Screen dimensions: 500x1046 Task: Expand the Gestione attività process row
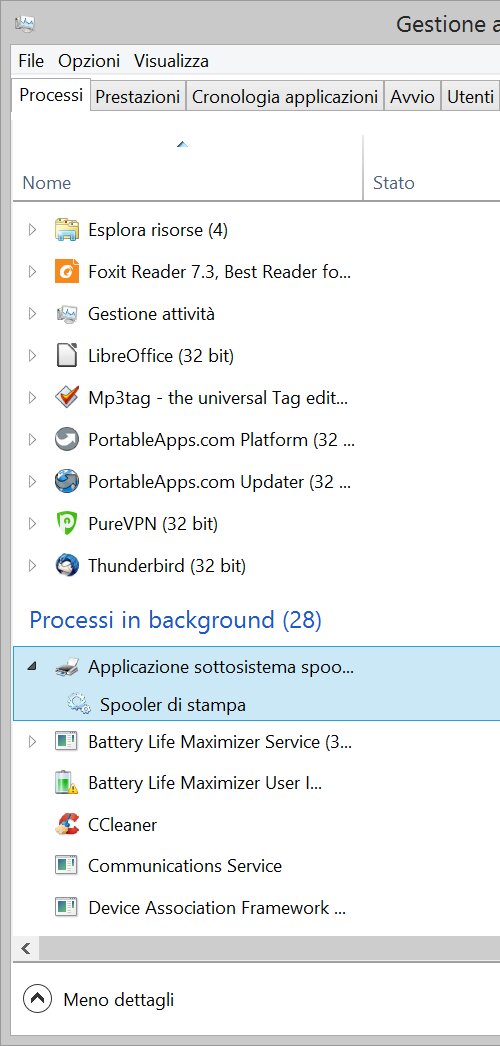(x=31, y=314)
